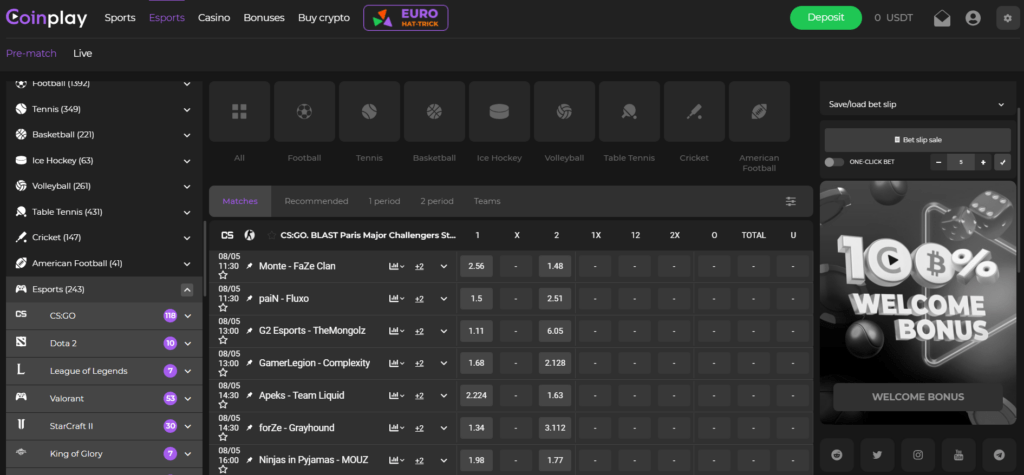Collapse the Esports (243) section
This screenshot has height=475, width=1024.
[x=187, y=289]
